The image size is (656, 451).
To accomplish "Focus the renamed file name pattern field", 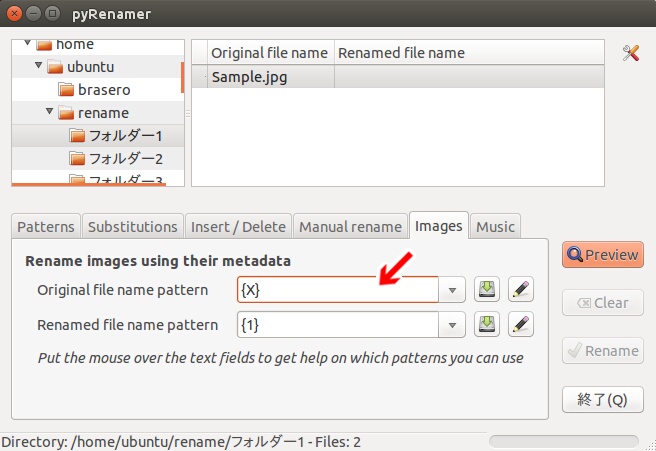I will pos(338,325).
